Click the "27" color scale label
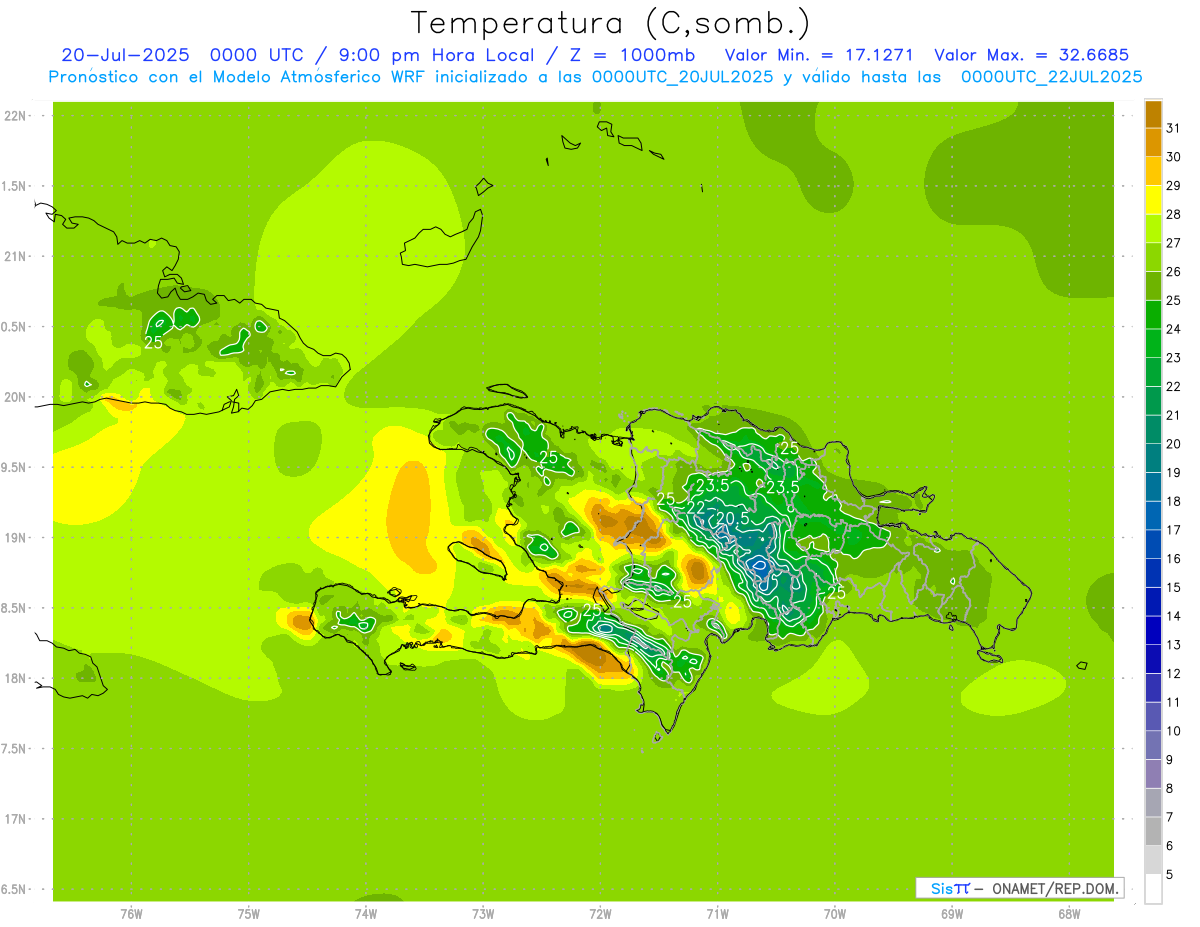Viewport: 1200px width, 927px height. click(x=1174, y=243)
